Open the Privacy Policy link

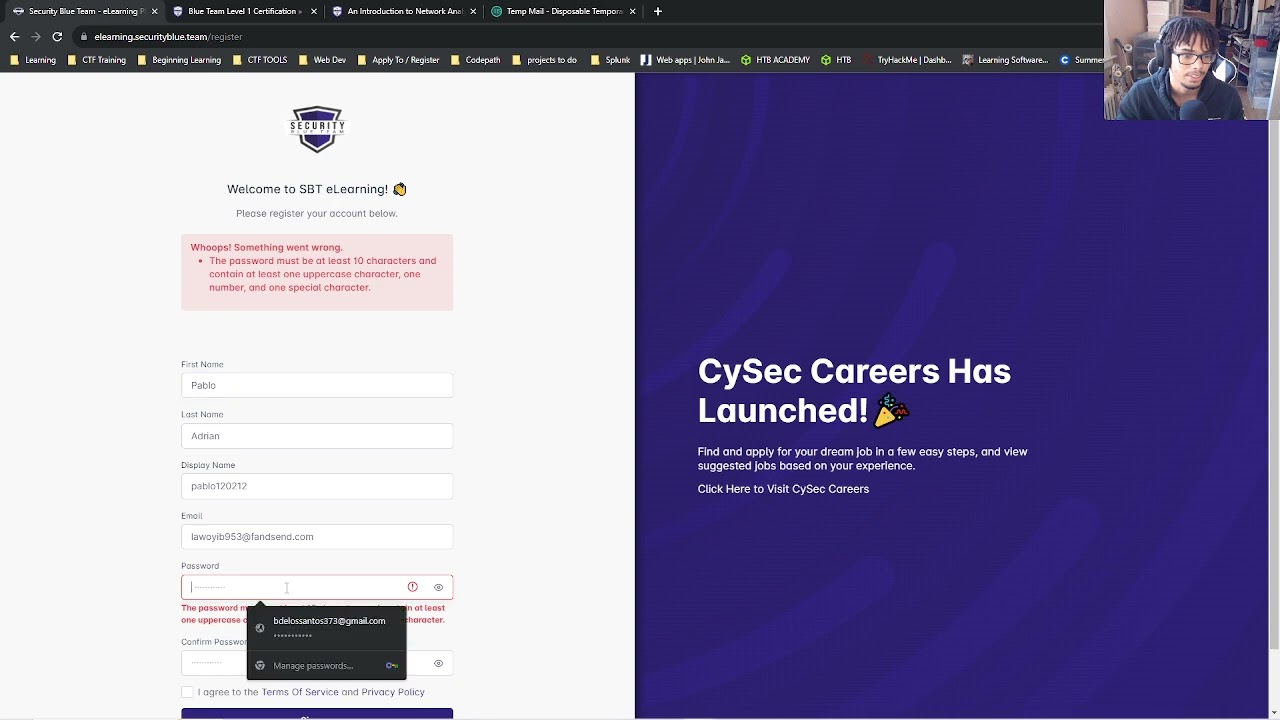click(393, 692)
